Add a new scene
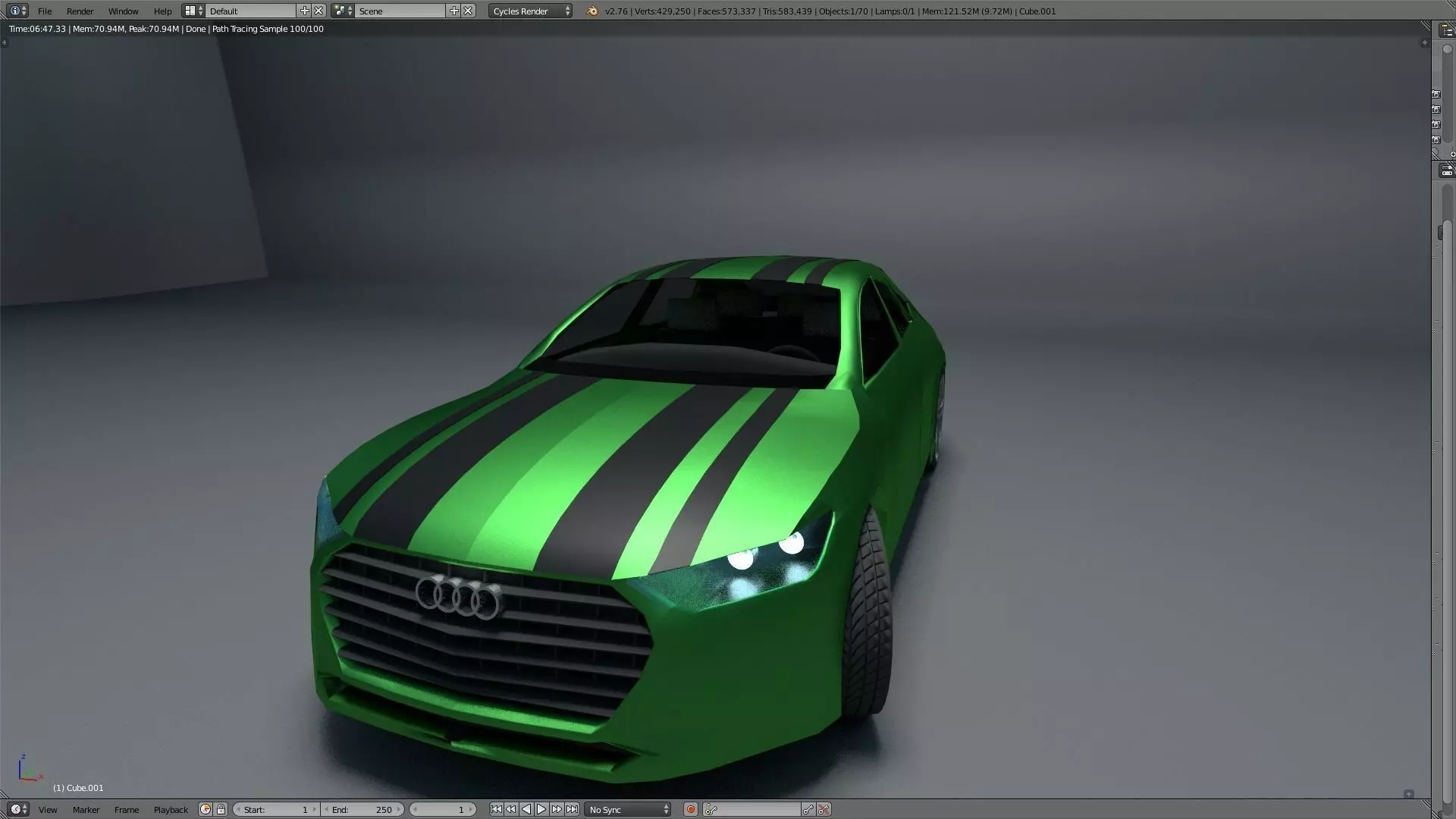The width and height of the screenshot is (1456, 819). (x=453, y=11)
